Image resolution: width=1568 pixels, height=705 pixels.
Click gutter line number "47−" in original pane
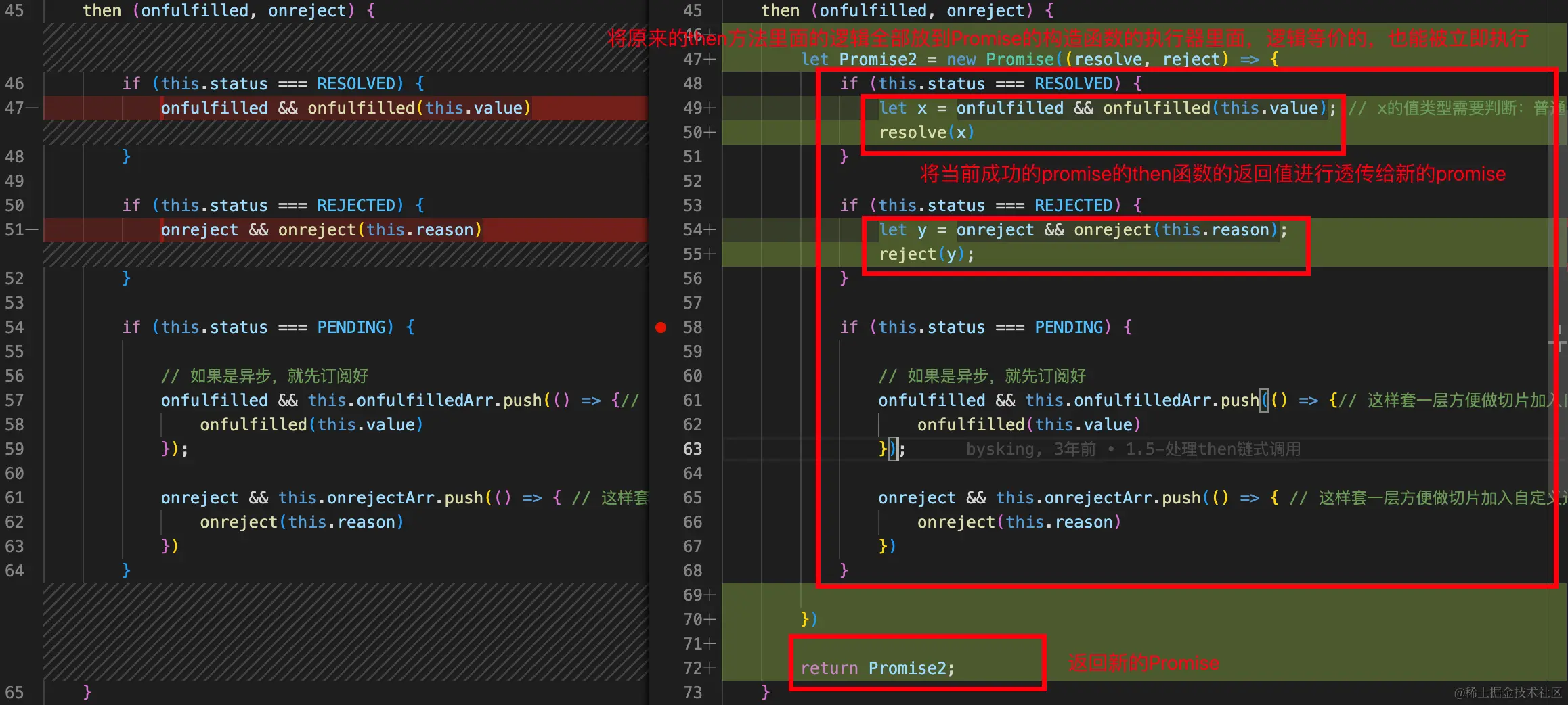21,108
